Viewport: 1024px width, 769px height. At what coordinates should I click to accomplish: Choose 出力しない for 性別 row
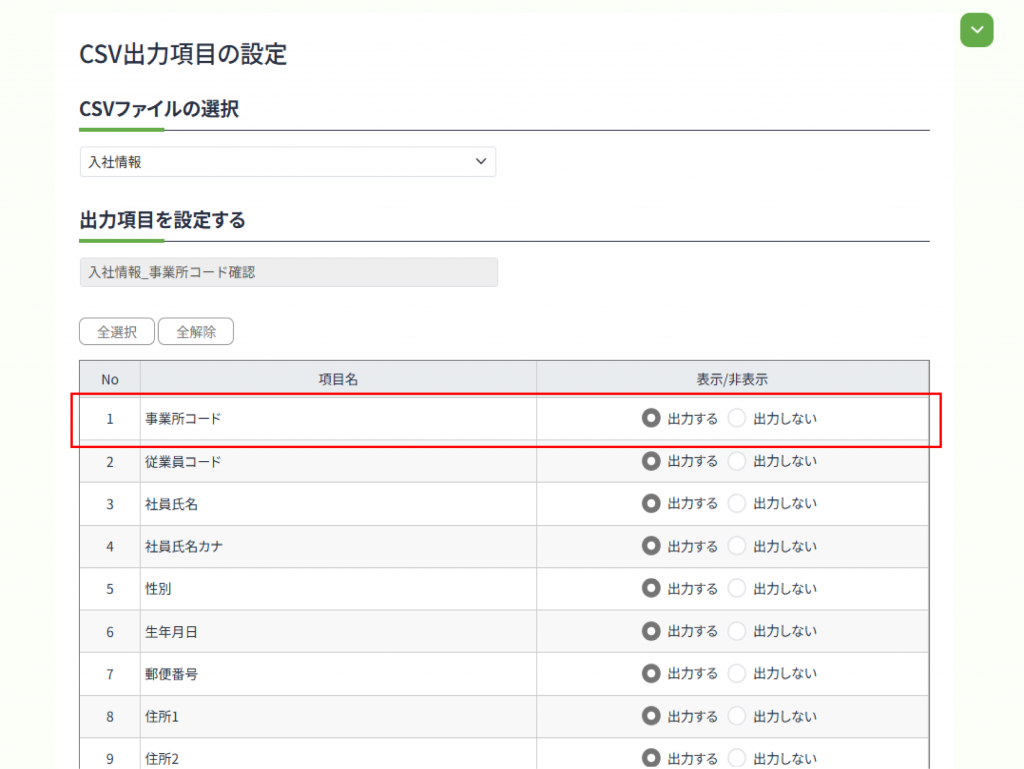pos(738,589)
